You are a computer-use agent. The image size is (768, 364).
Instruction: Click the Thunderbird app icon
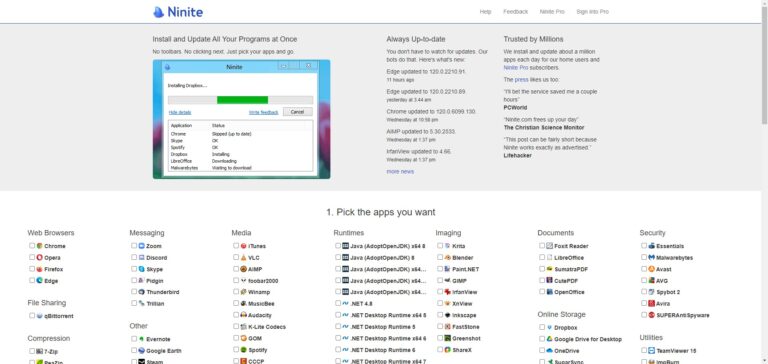coord(142,292)
